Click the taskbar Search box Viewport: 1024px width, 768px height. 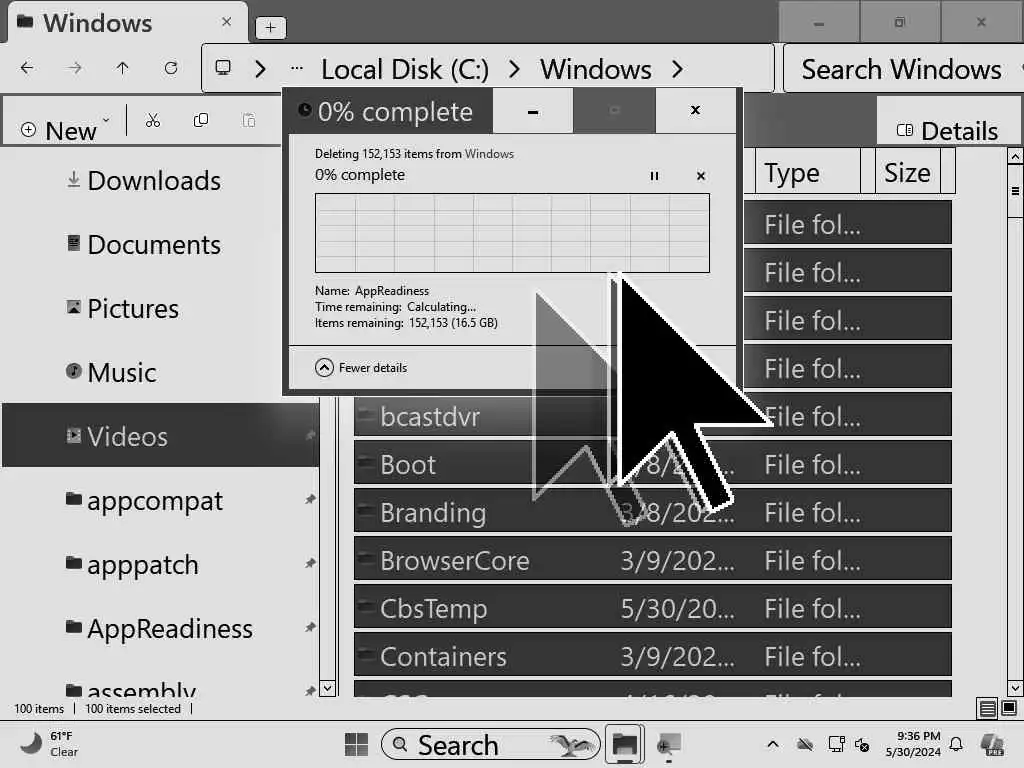(x=490, y=744)
